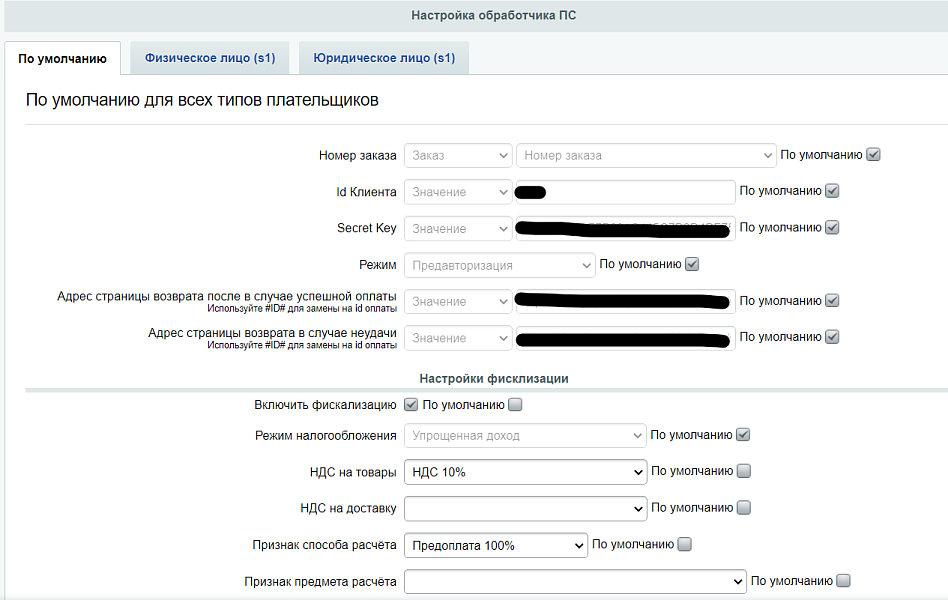
Task: Uncheck По умолчанию next to Номер заказа
Action: pyautogui.click(x=874, y=154)
